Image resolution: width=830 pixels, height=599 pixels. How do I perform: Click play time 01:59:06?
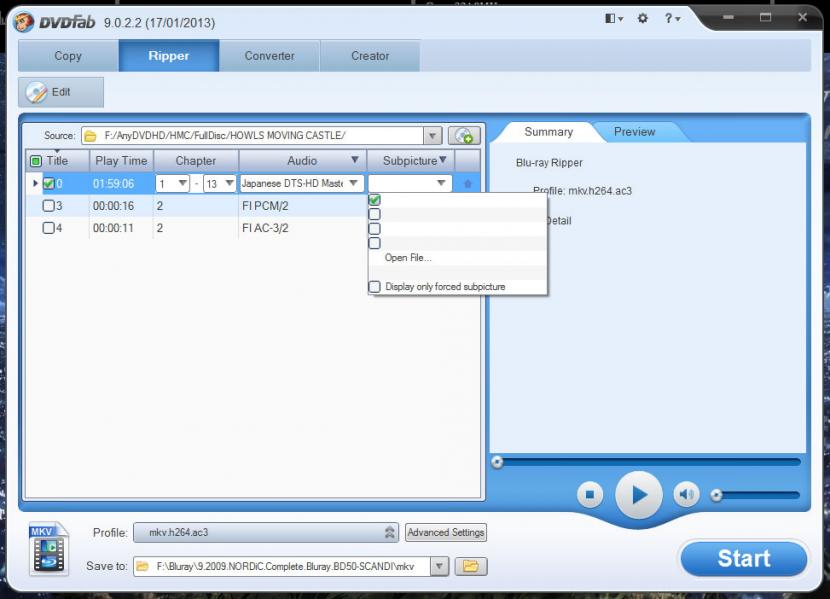tap(113, 184)
